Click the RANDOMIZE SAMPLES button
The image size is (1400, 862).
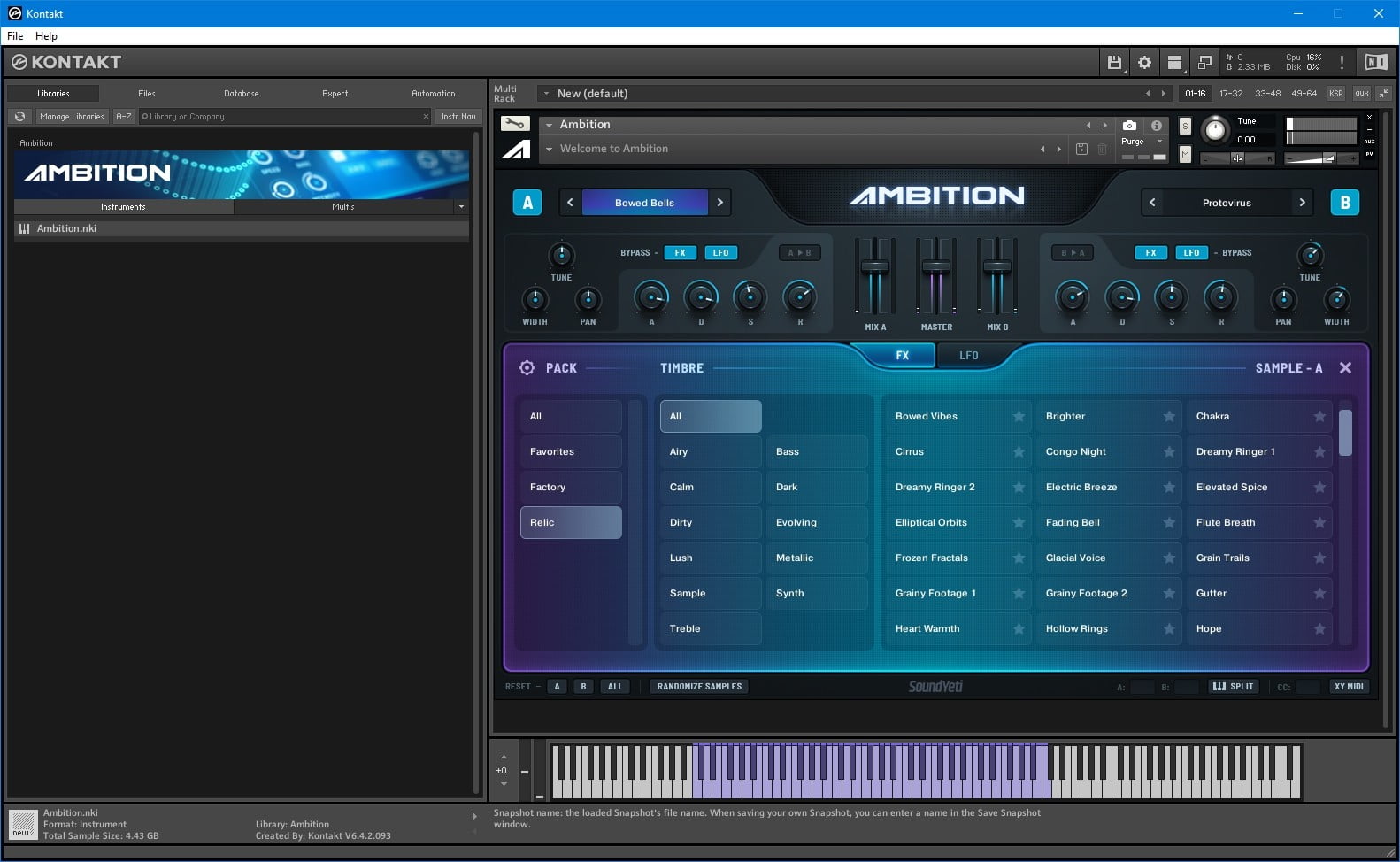699,687
